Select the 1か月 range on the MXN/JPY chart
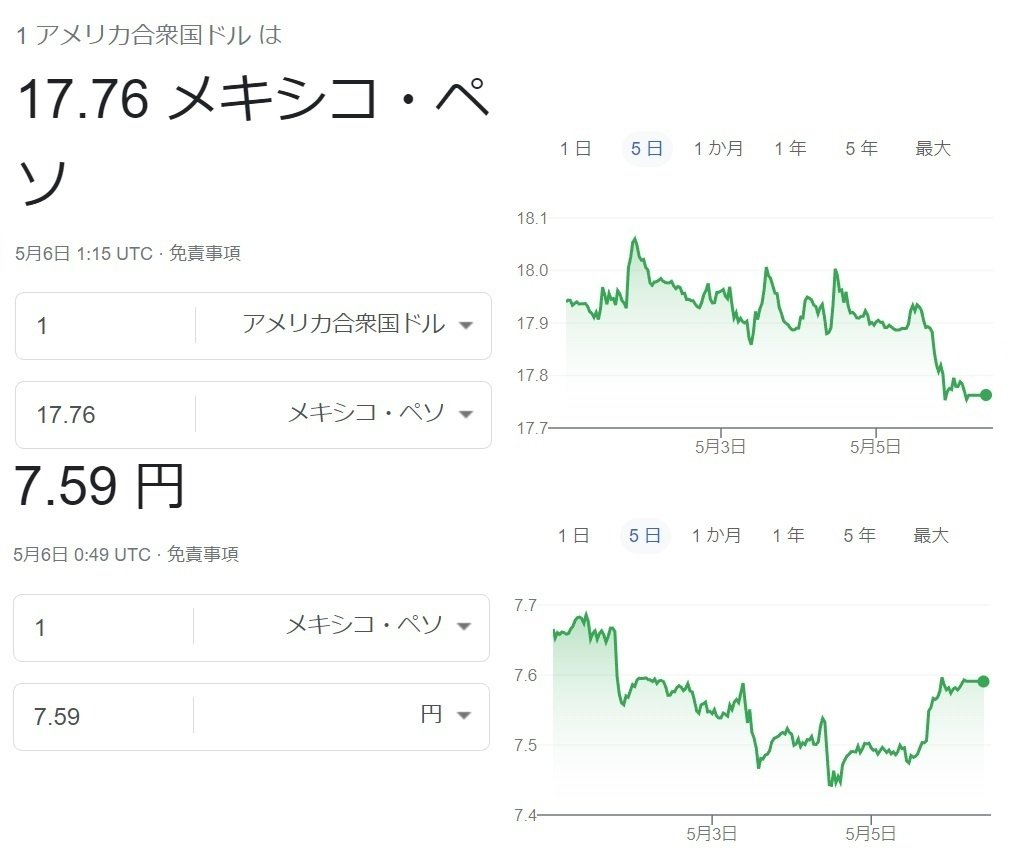Image resolution: width=1025 pixels, height=851 pixels. (x=716, y=535)
